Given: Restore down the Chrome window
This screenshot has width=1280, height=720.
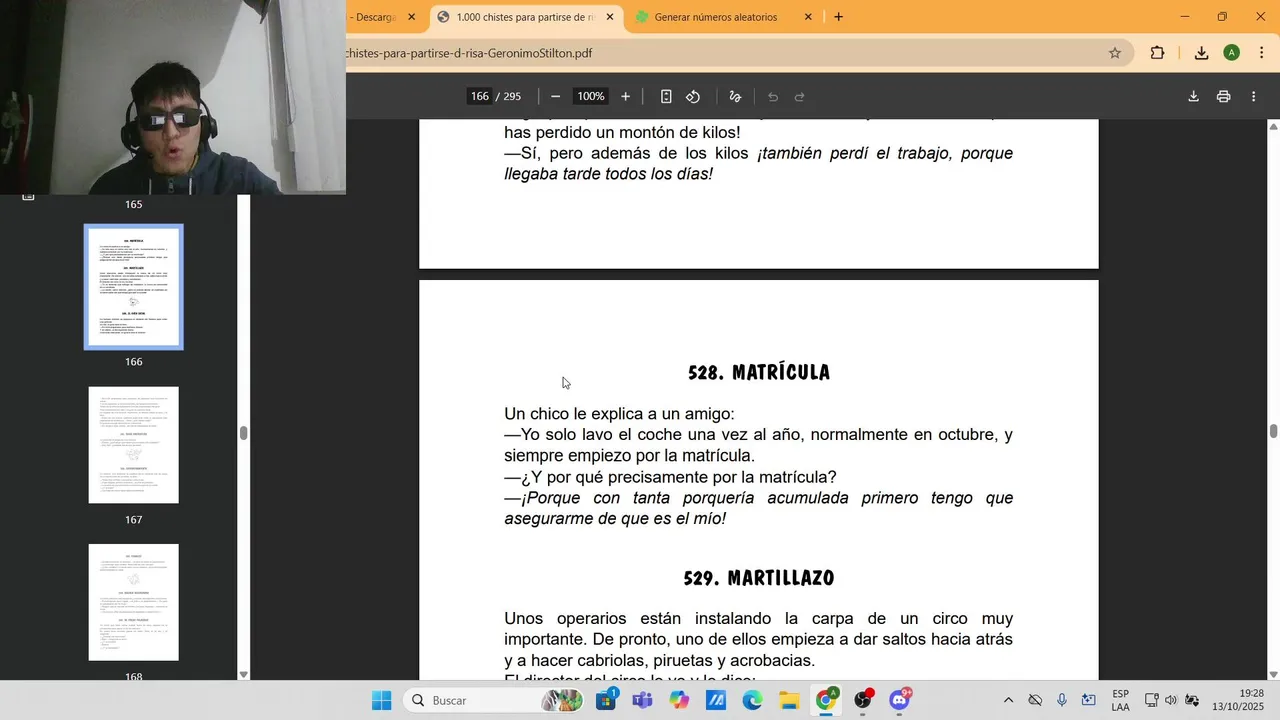Looking at the screenshot, I should click(x=1222, y=17).
